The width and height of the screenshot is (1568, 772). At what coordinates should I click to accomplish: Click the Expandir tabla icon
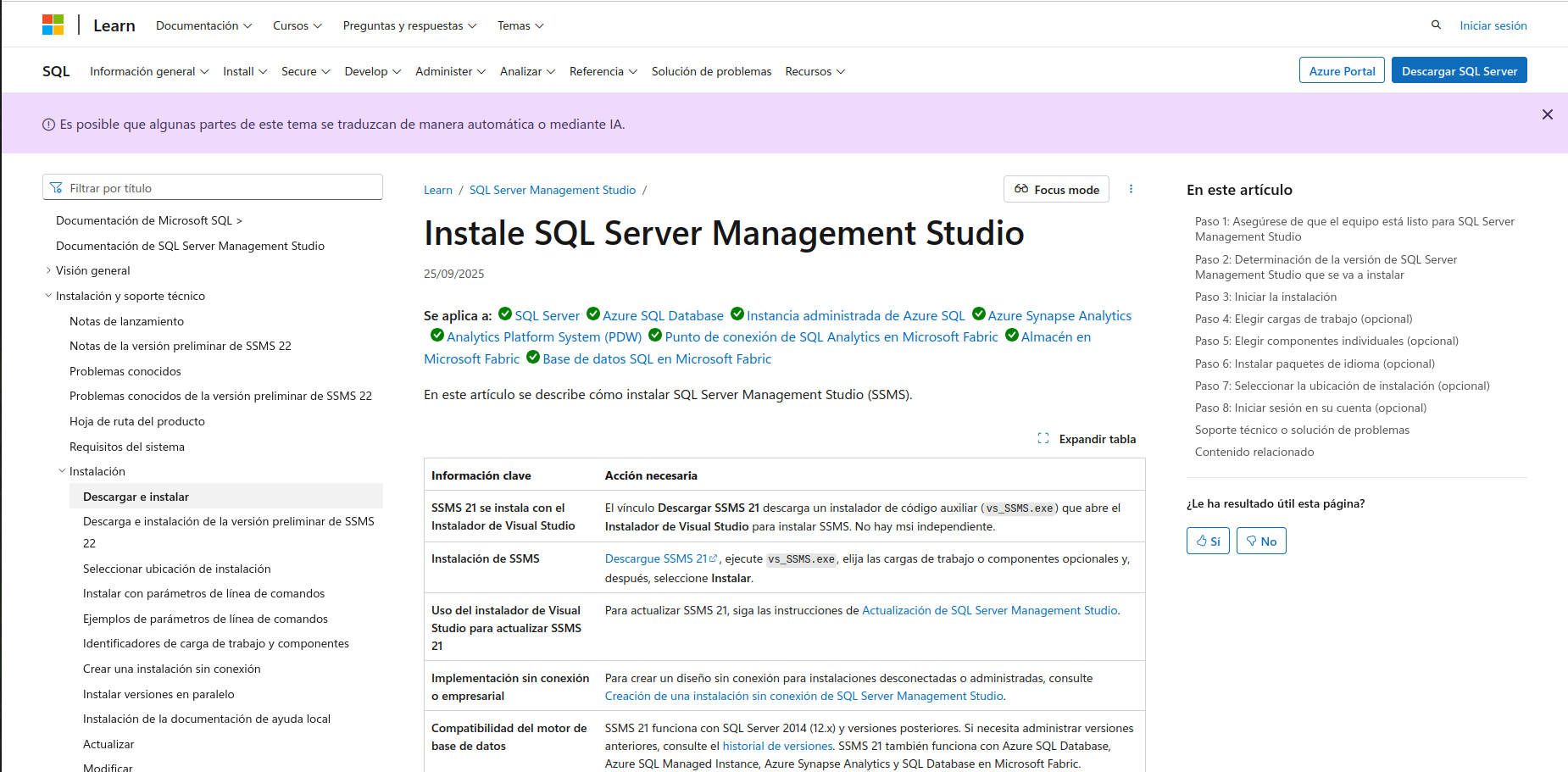[1044, 438]
